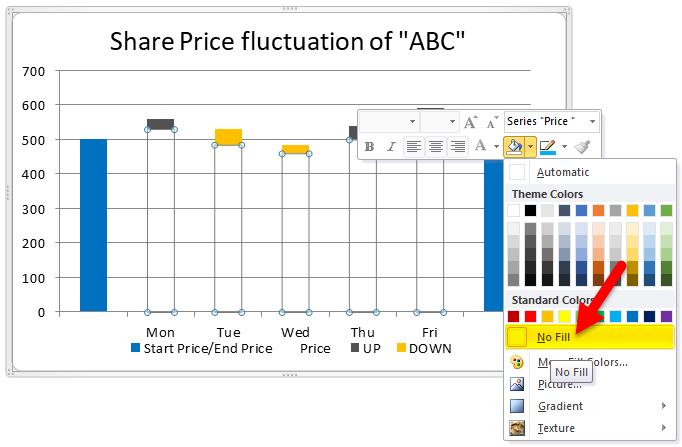Pick the purple standard color swatch
Screen dimensions: 682x447
click(x=667, y=317)
